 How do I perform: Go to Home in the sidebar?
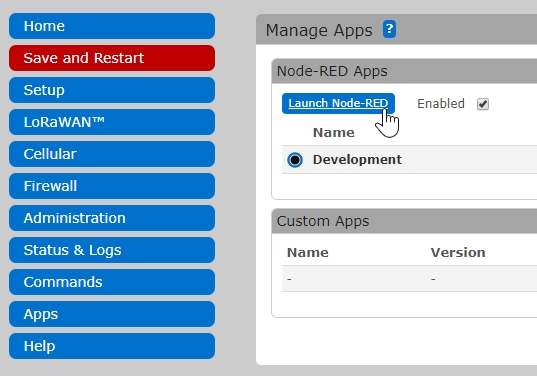point(112,26)
